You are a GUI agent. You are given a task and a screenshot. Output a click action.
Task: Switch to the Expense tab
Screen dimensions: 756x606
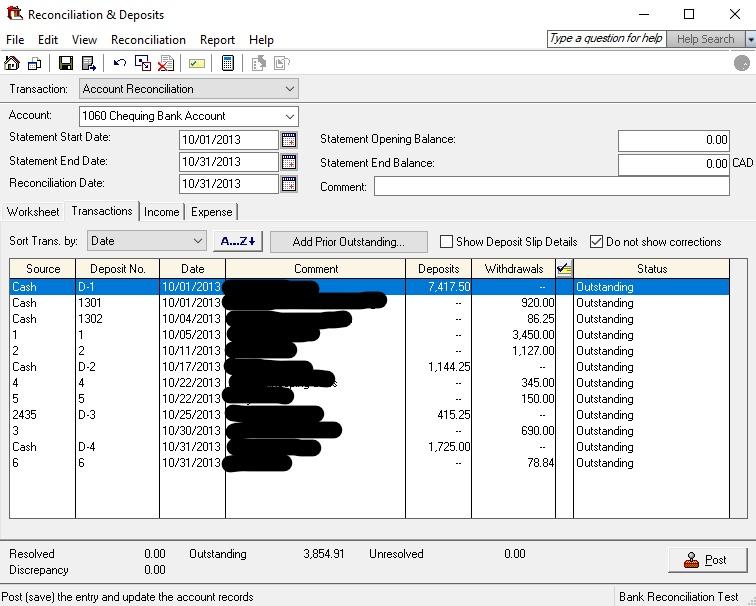(x=211, y=212)
